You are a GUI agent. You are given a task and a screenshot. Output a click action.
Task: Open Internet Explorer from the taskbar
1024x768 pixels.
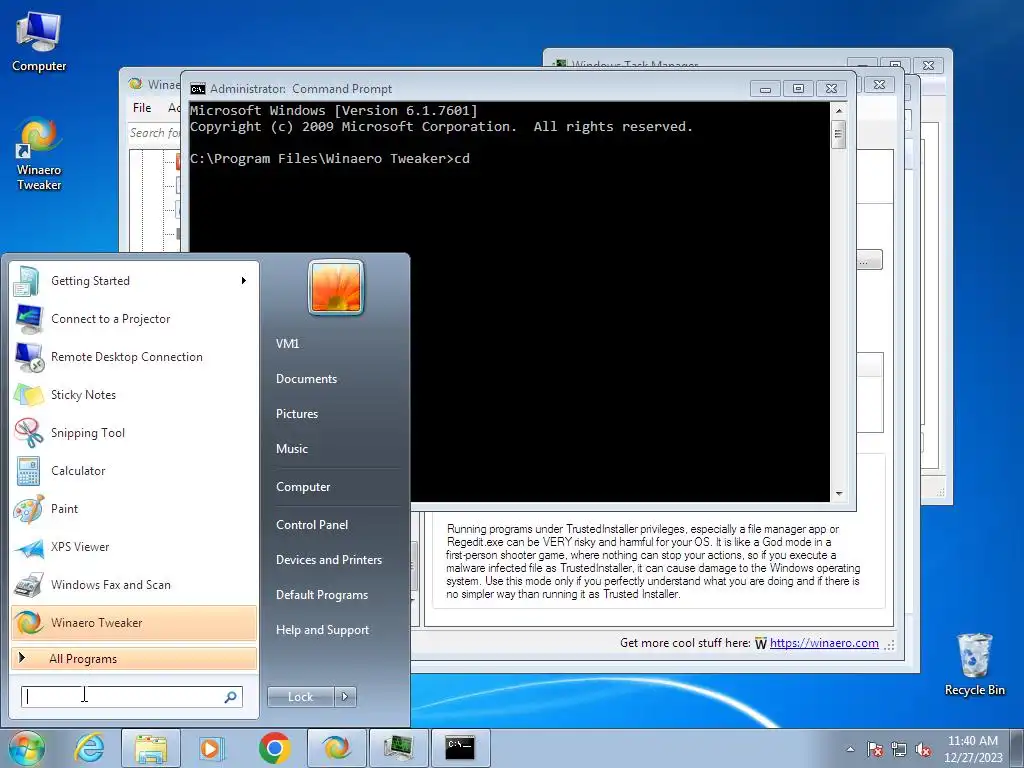89,748
